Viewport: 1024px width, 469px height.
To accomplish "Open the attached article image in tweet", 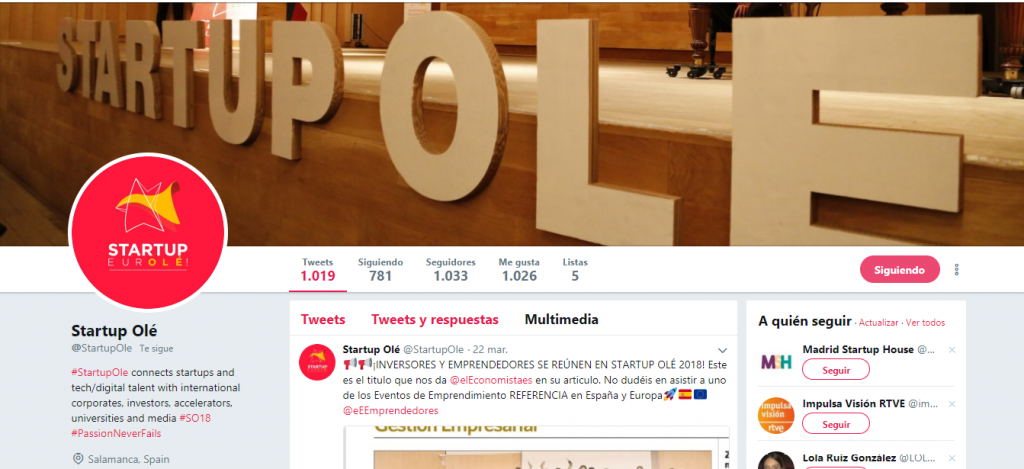I will click(x=536, y=447).
